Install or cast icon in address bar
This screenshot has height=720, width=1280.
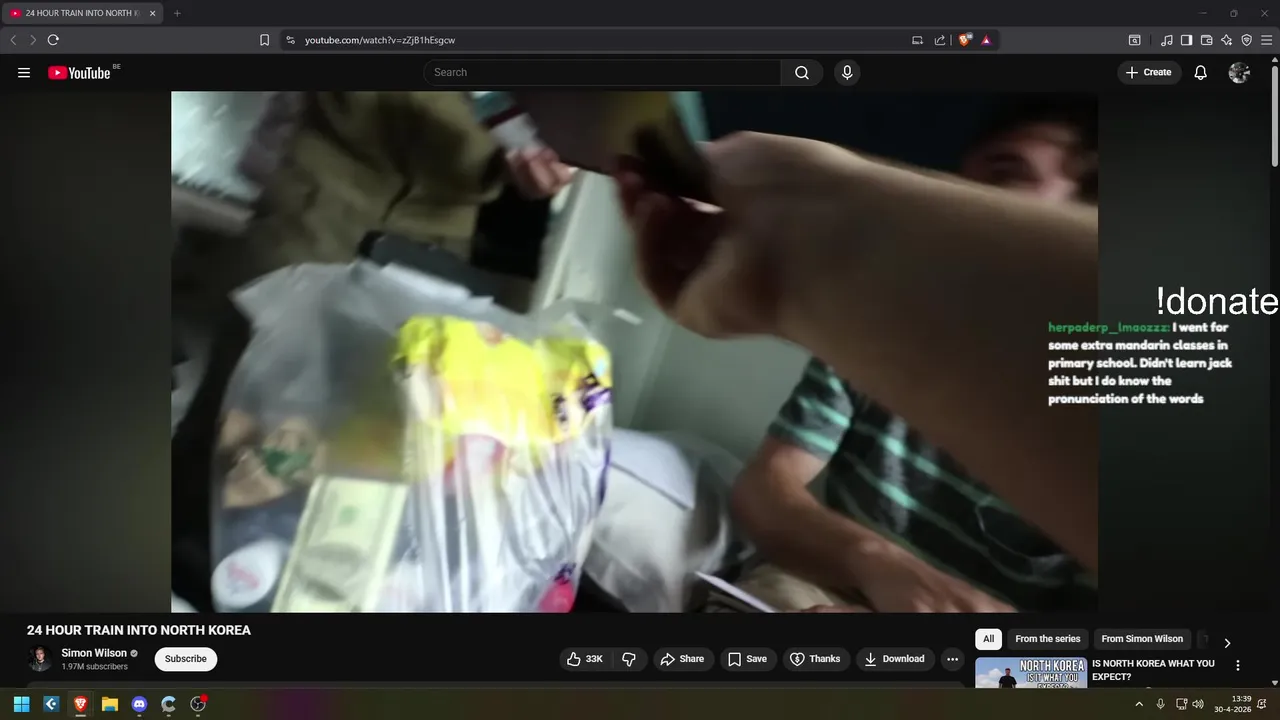coord(917,40)
